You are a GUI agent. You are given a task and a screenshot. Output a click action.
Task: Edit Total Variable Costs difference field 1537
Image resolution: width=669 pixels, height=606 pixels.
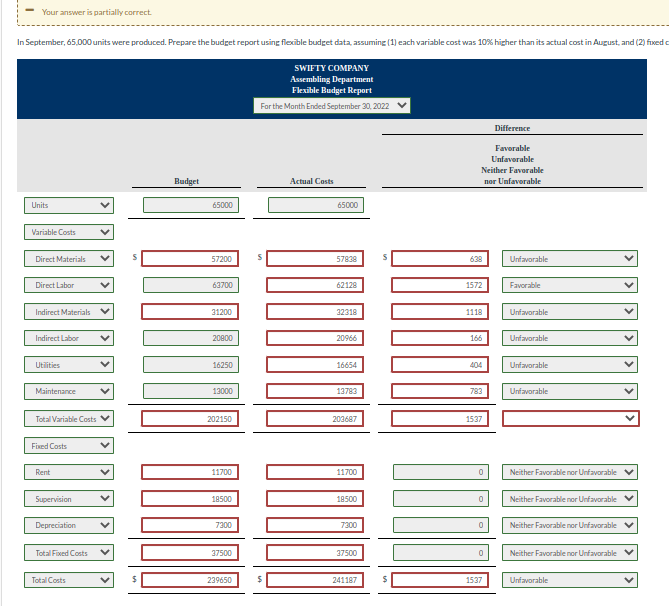pyautogui.click(x=440, y=419)
